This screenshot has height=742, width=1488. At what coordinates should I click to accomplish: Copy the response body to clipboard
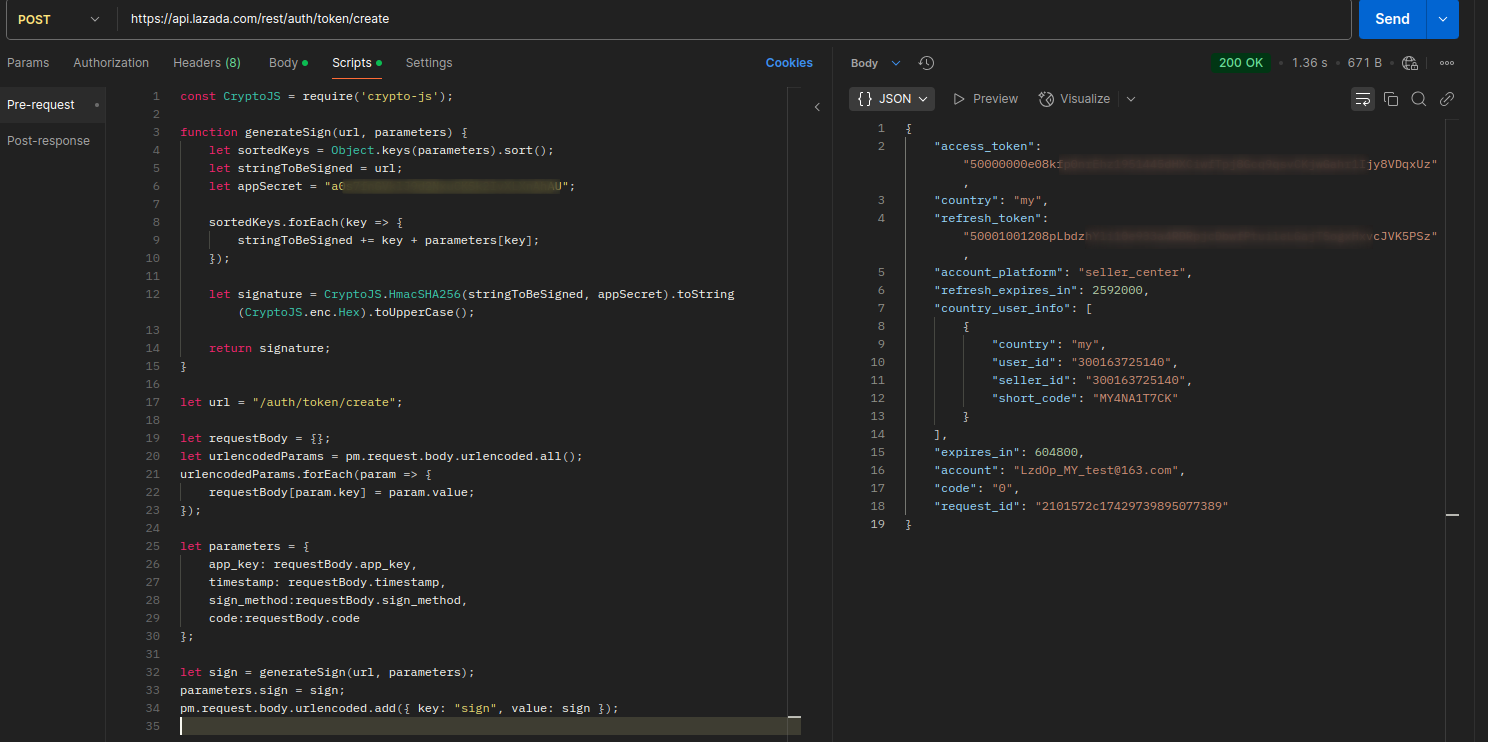tap(1391, 99)
